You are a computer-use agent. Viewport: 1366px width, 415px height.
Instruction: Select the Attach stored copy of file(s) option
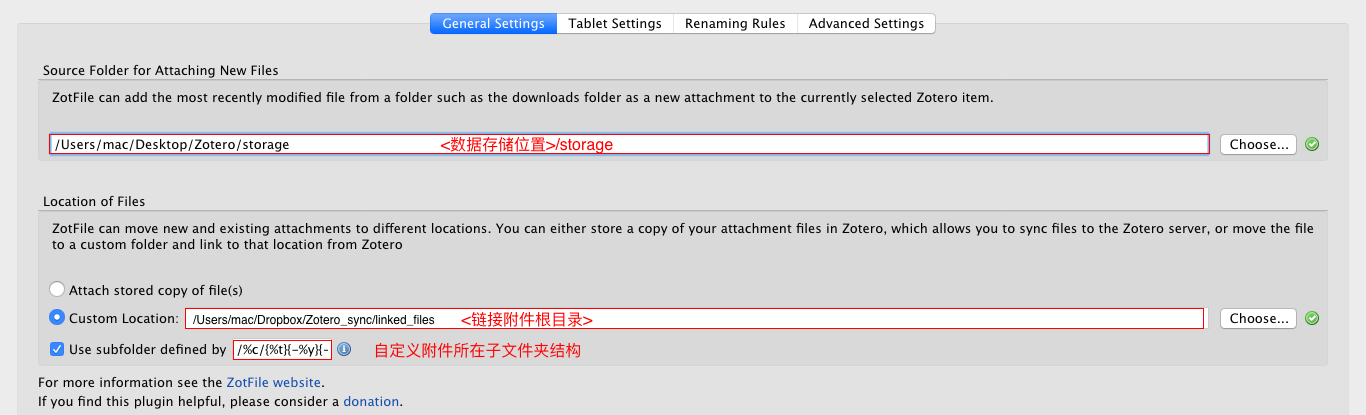point(57,290)
